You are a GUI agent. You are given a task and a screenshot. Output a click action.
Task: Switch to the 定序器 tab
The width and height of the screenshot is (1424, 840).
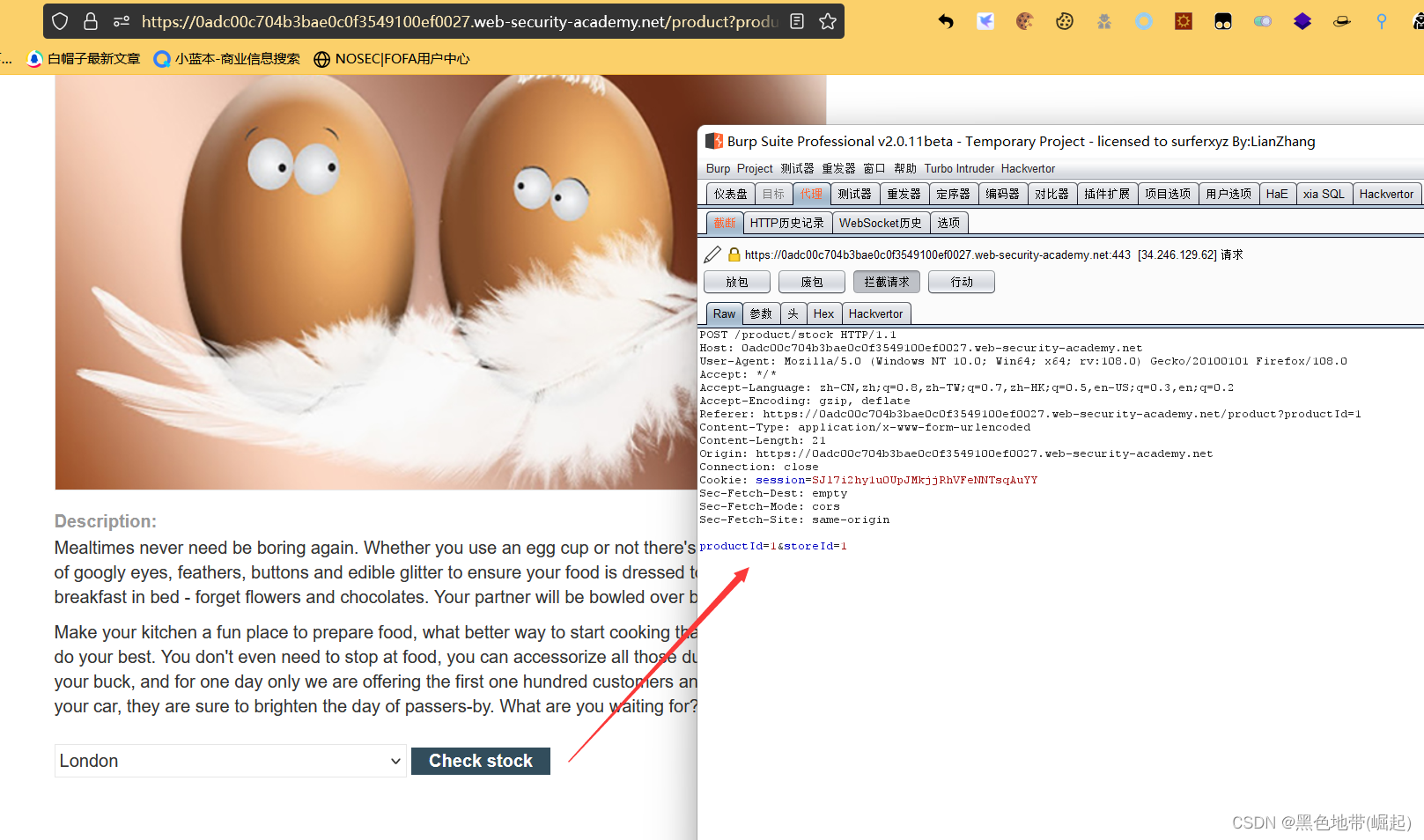click(x=953, y=194)
